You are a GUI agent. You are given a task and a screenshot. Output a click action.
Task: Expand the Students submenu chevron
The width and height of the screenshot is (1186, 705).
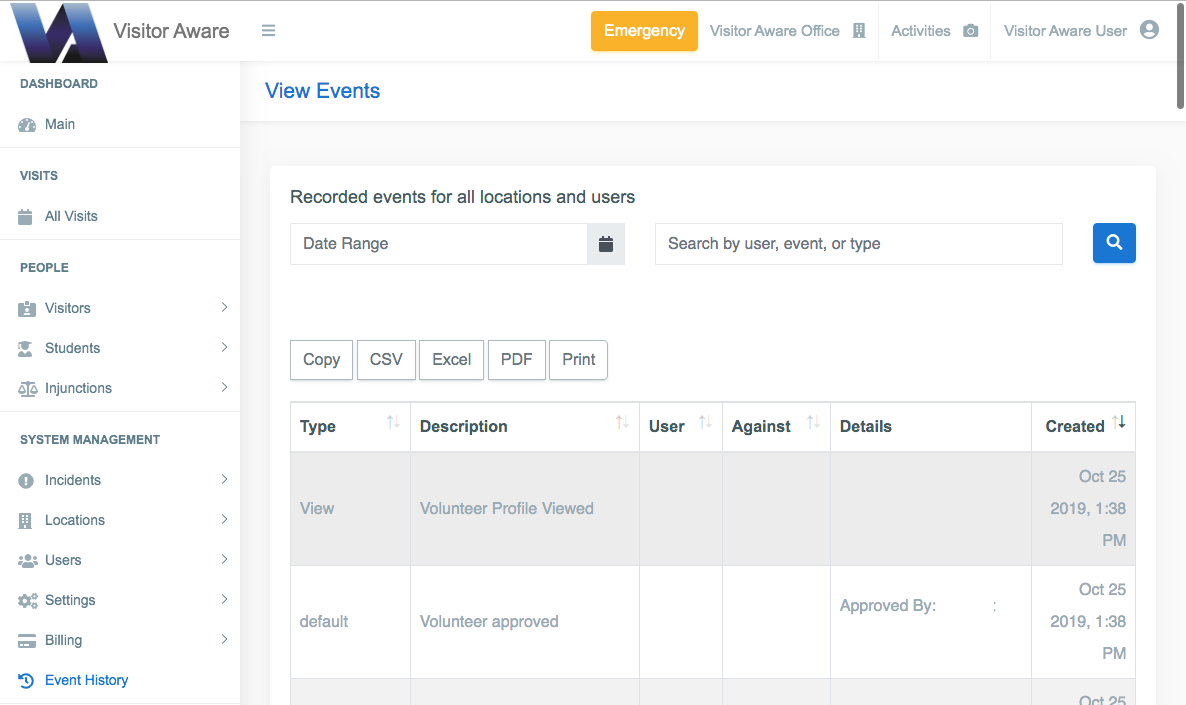click(225, 347)
